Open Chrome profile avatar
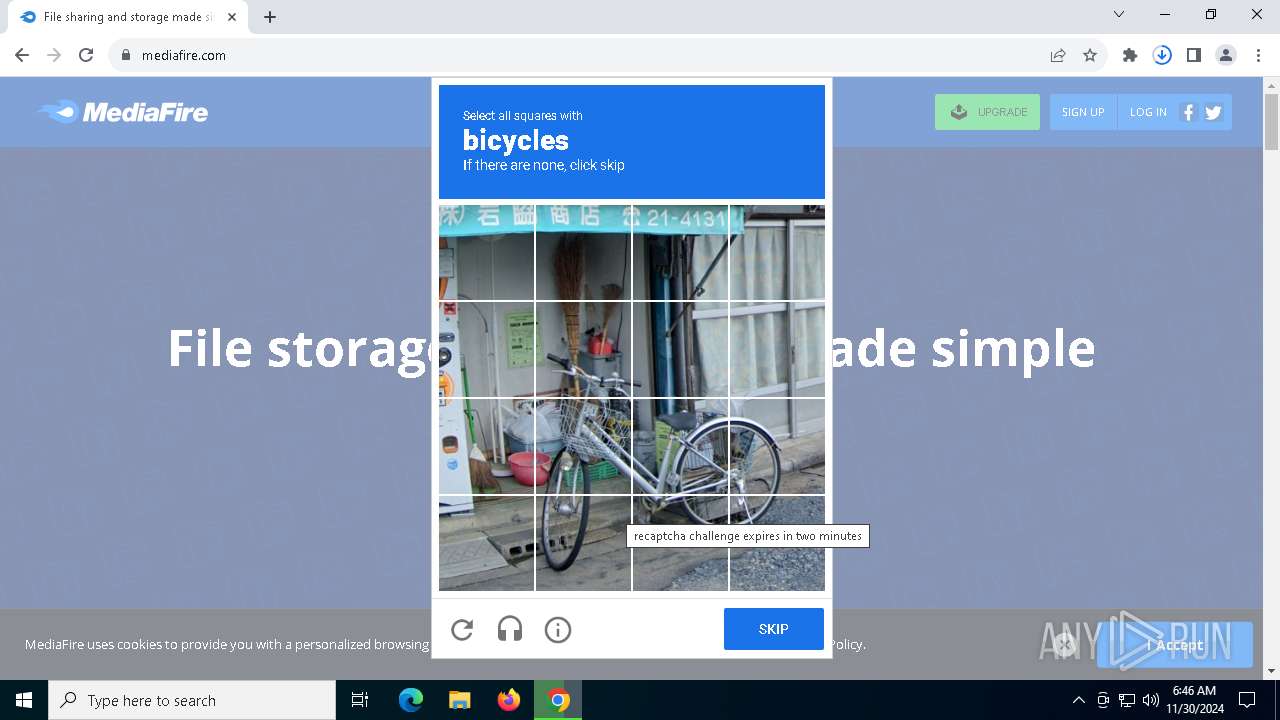 (1226, 55)
